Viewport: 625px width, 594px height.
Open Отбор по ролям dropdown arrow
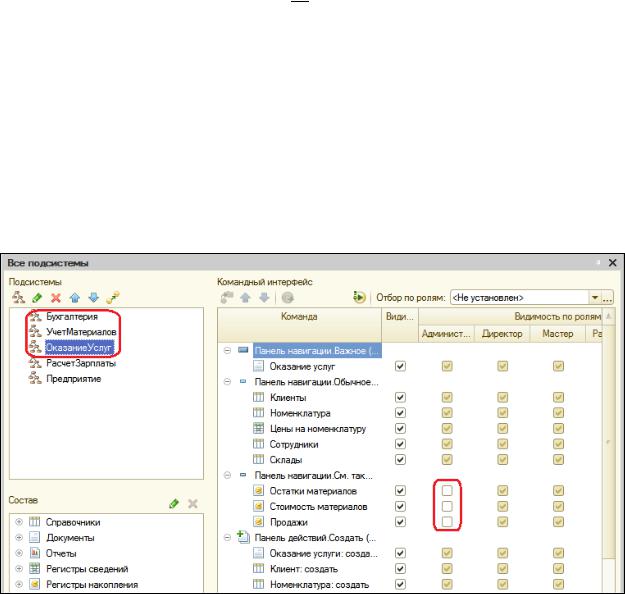[595, 298]
